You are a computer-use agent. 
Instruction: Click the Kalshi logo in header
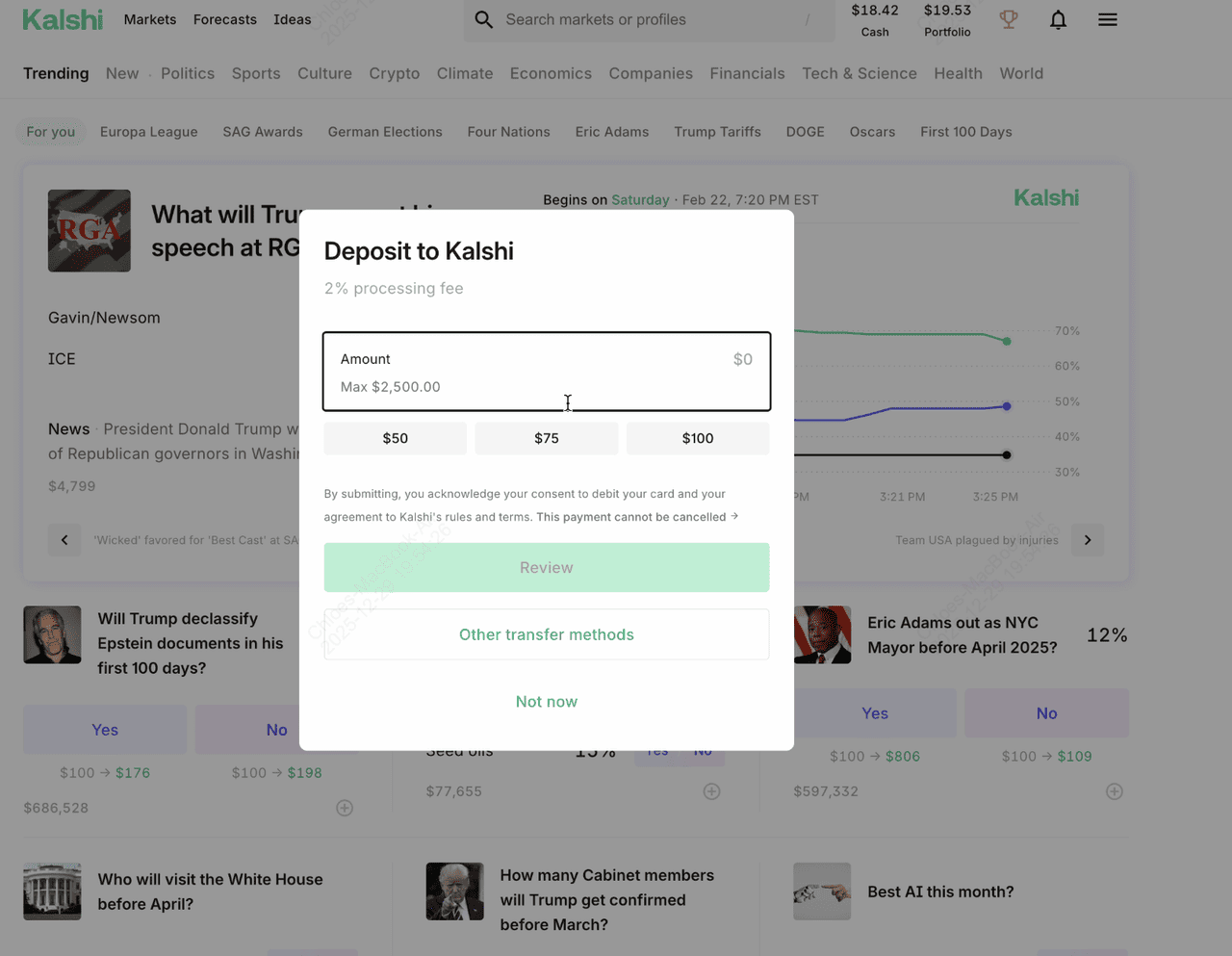pos(63,19)
